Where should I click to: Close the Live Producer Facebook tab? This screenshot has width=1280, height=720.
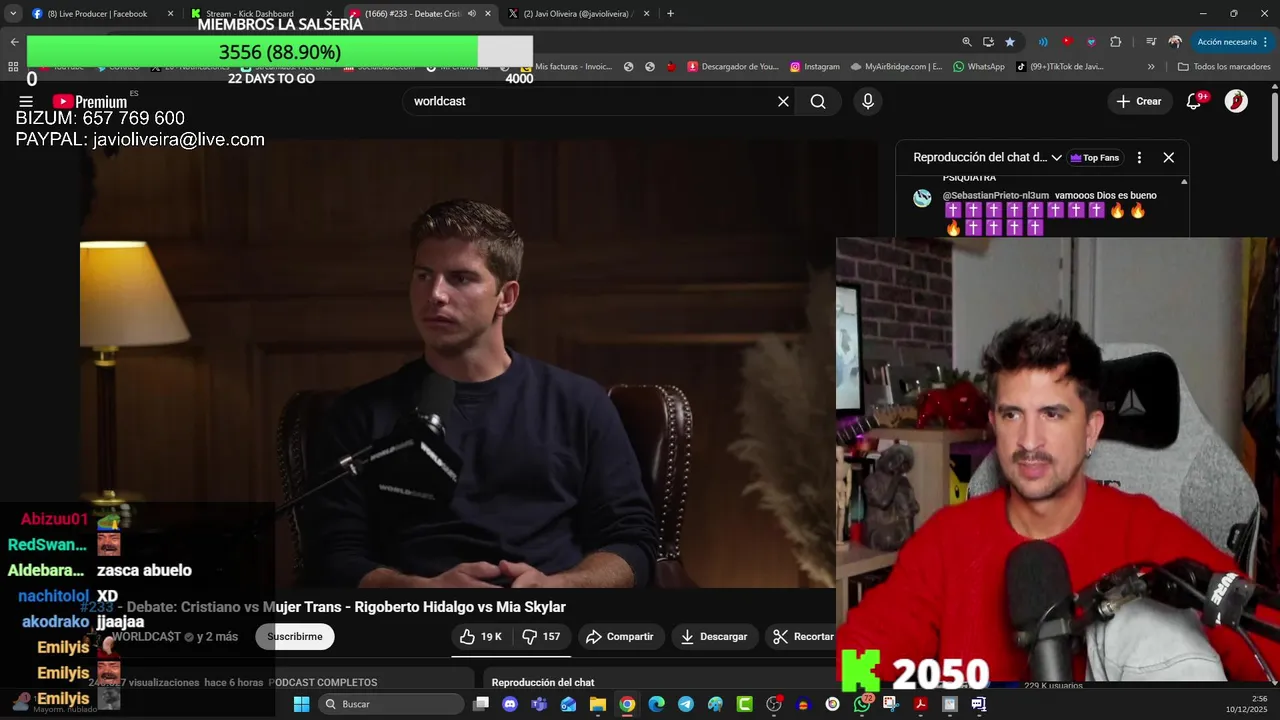170,14
